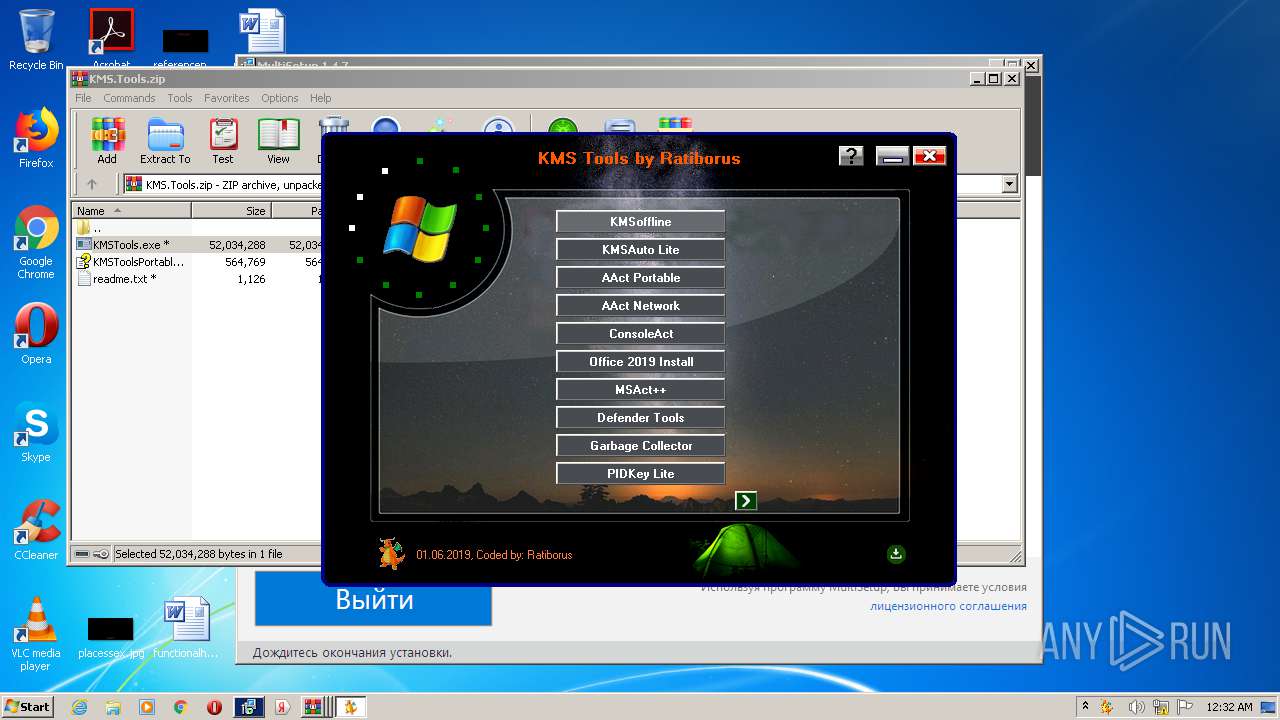Select the Firefox desktop shortcut
Viewport: 1280px width, 720px height.
36,138
